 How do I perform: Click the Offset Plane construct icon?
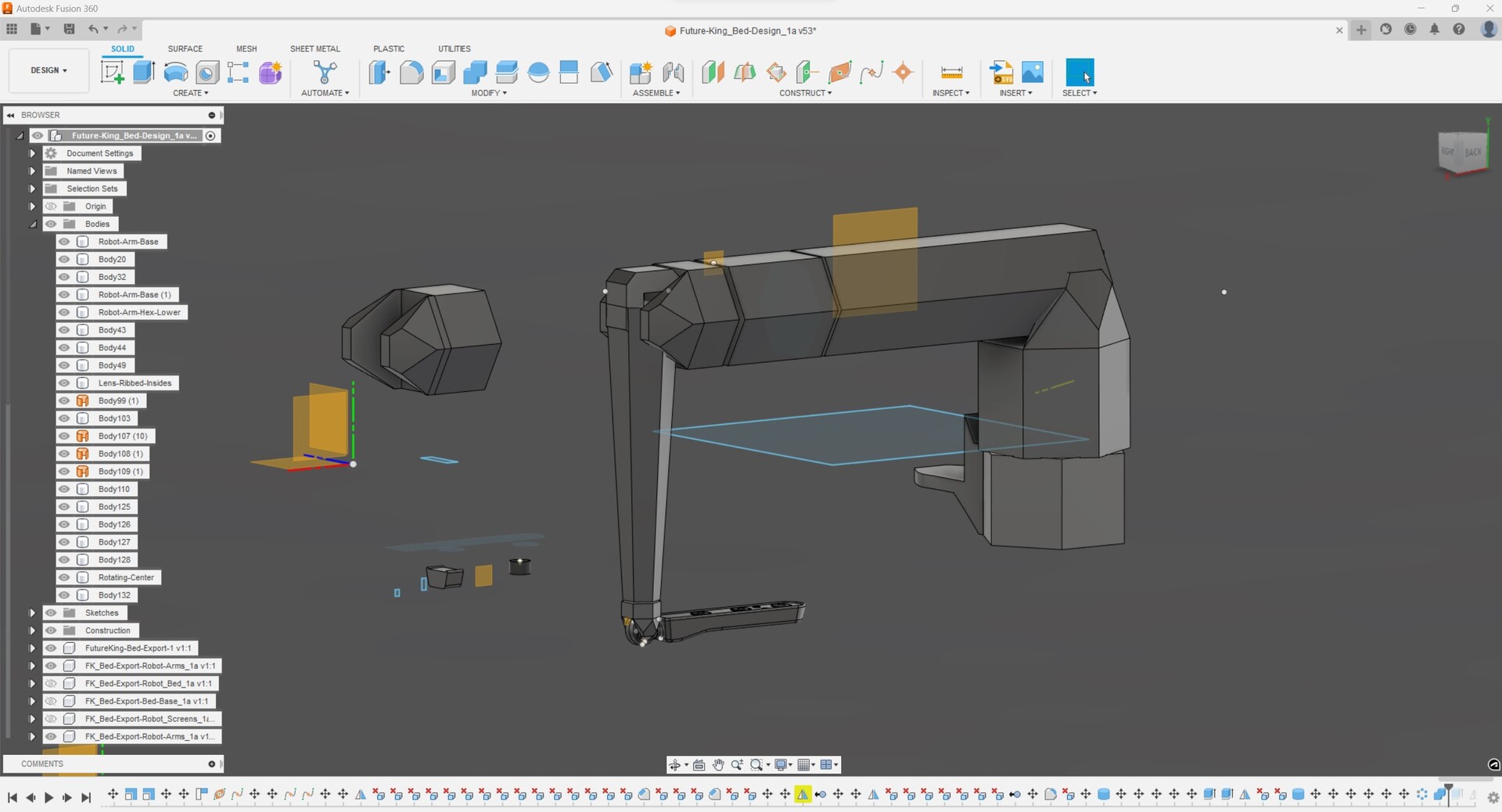713,73
